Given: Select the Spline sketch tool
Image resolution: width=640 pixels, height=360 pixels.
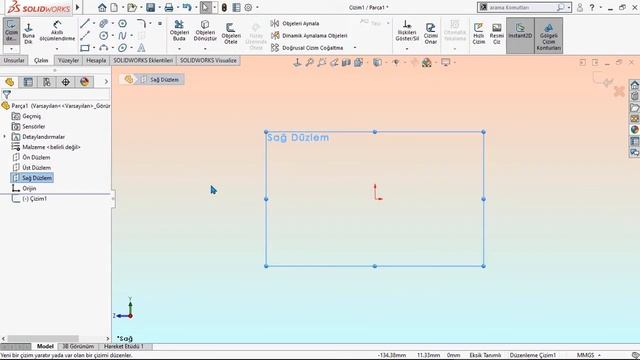Looking at the screenshot, I should (122, 36).
